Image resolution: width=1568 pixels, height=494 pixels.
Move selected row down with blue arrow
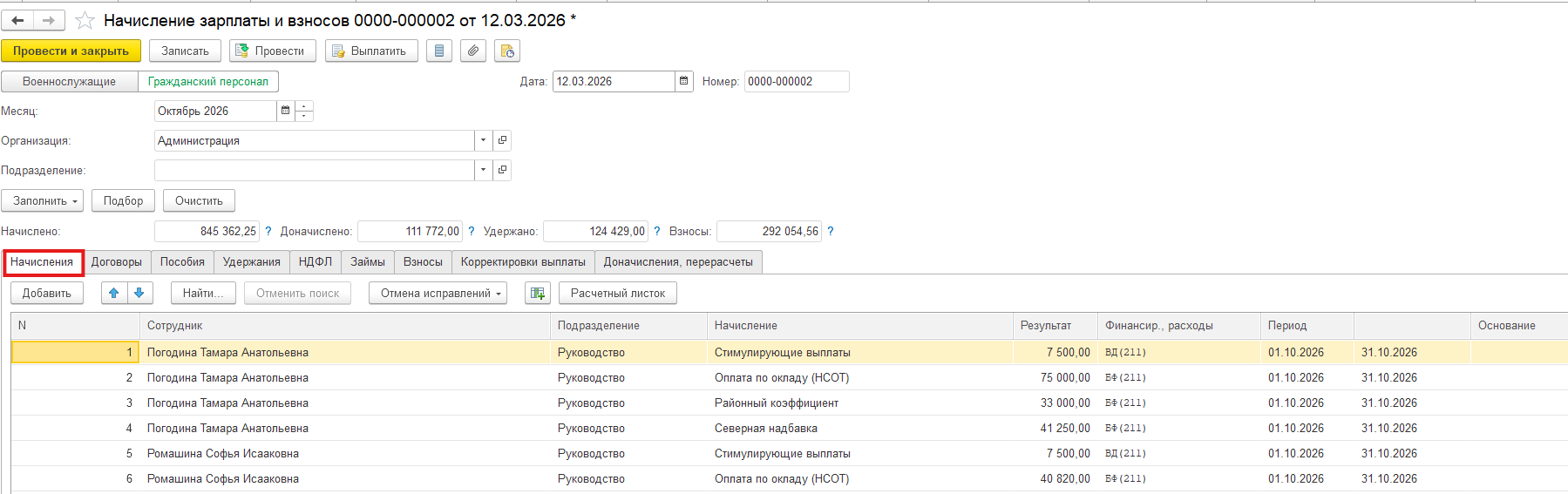(140, 294)
